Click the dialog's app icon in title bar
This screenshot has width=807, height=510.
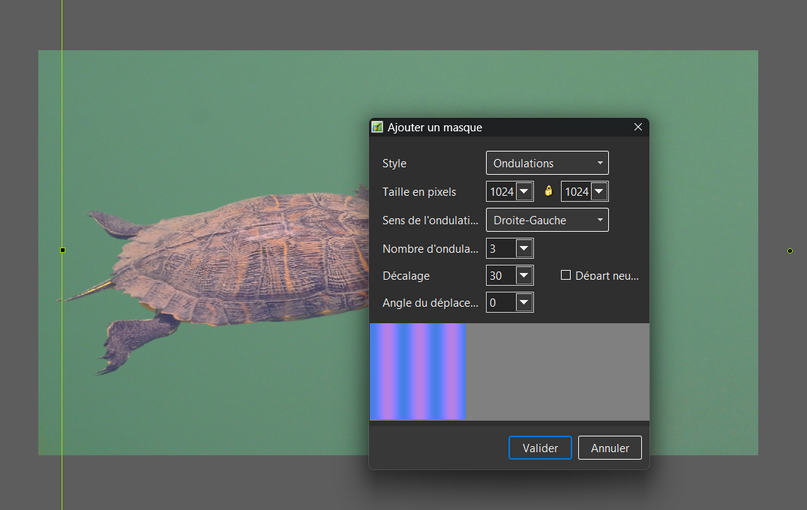[377, 127]
